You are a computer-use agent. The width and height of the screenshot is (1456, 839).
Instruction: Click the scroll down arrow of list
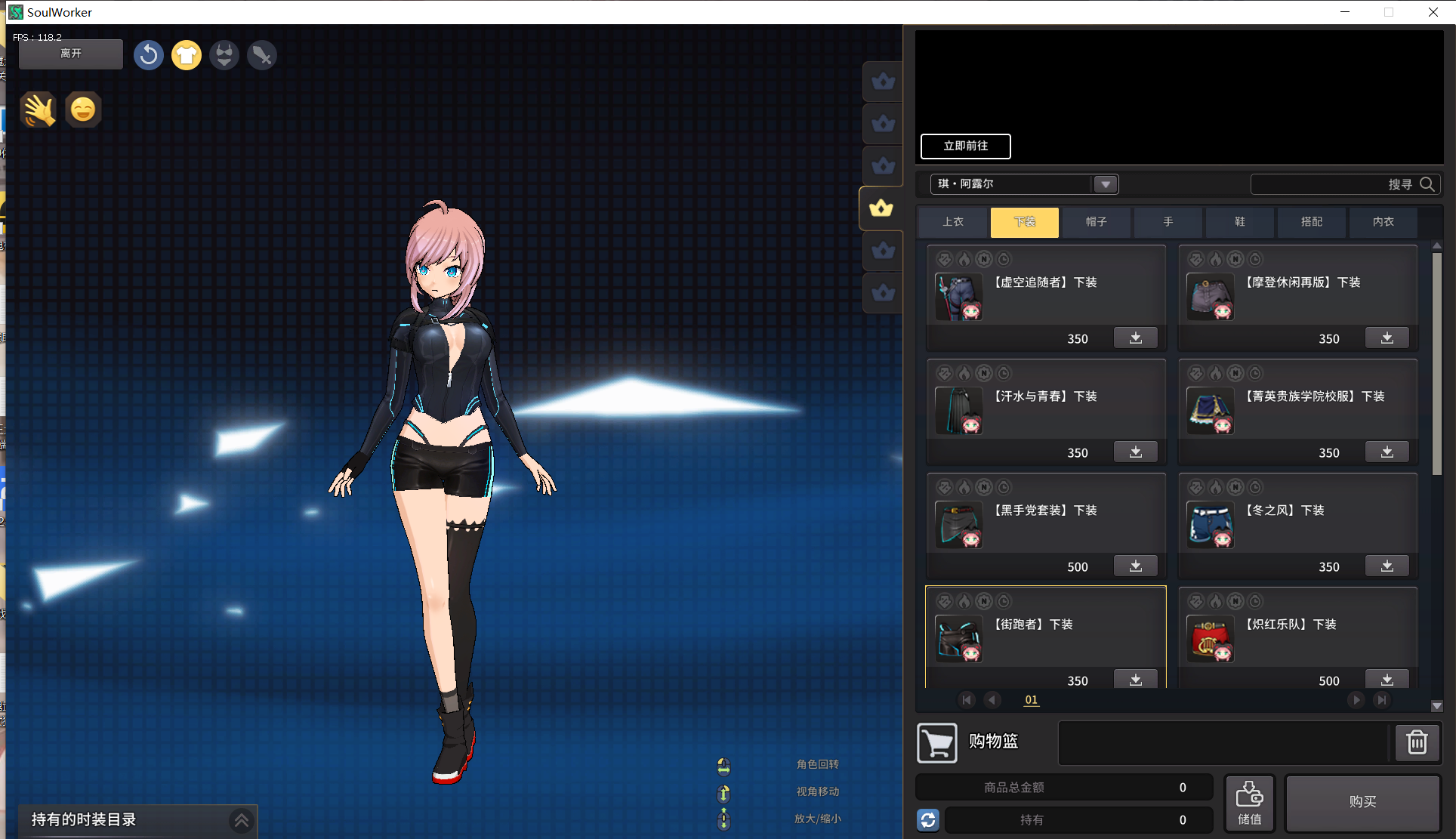click(1436, 706)
